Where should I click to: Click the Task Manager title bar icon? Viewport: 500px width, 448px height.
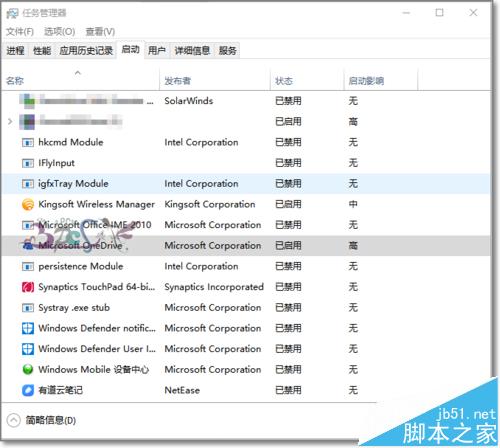tap(12, 14)
